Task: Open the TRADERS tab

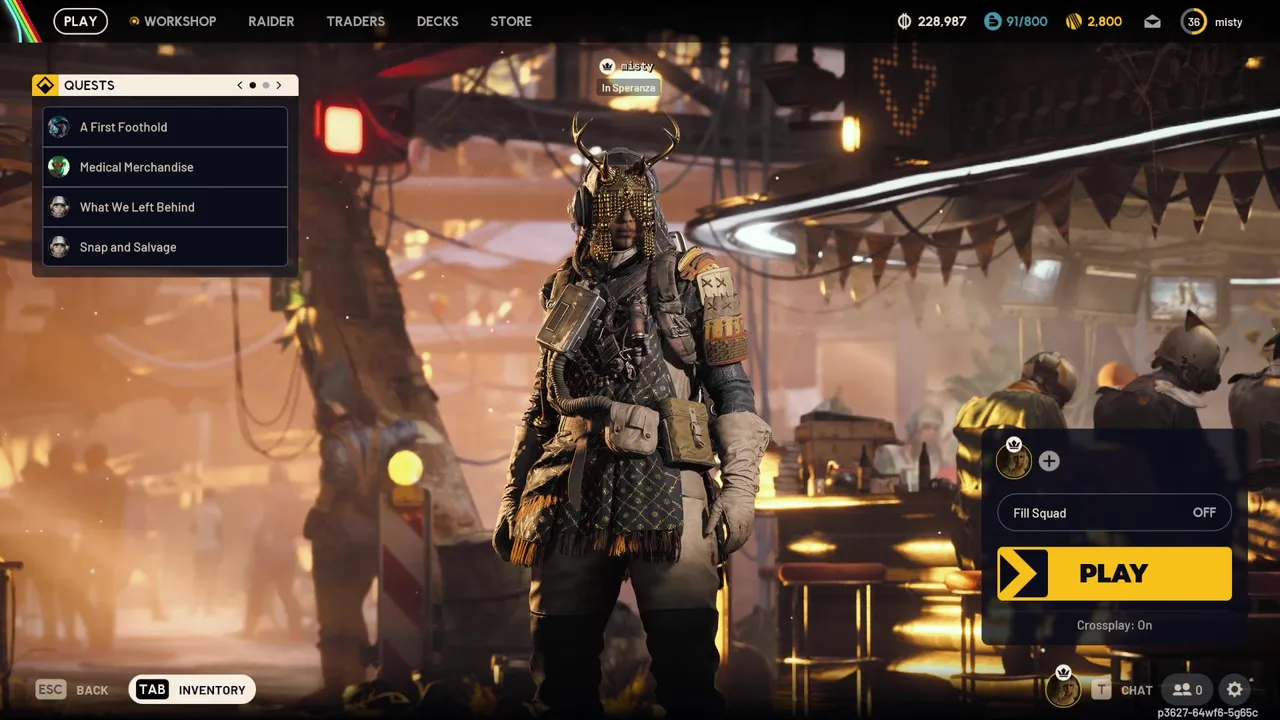Action: (355, 21)
